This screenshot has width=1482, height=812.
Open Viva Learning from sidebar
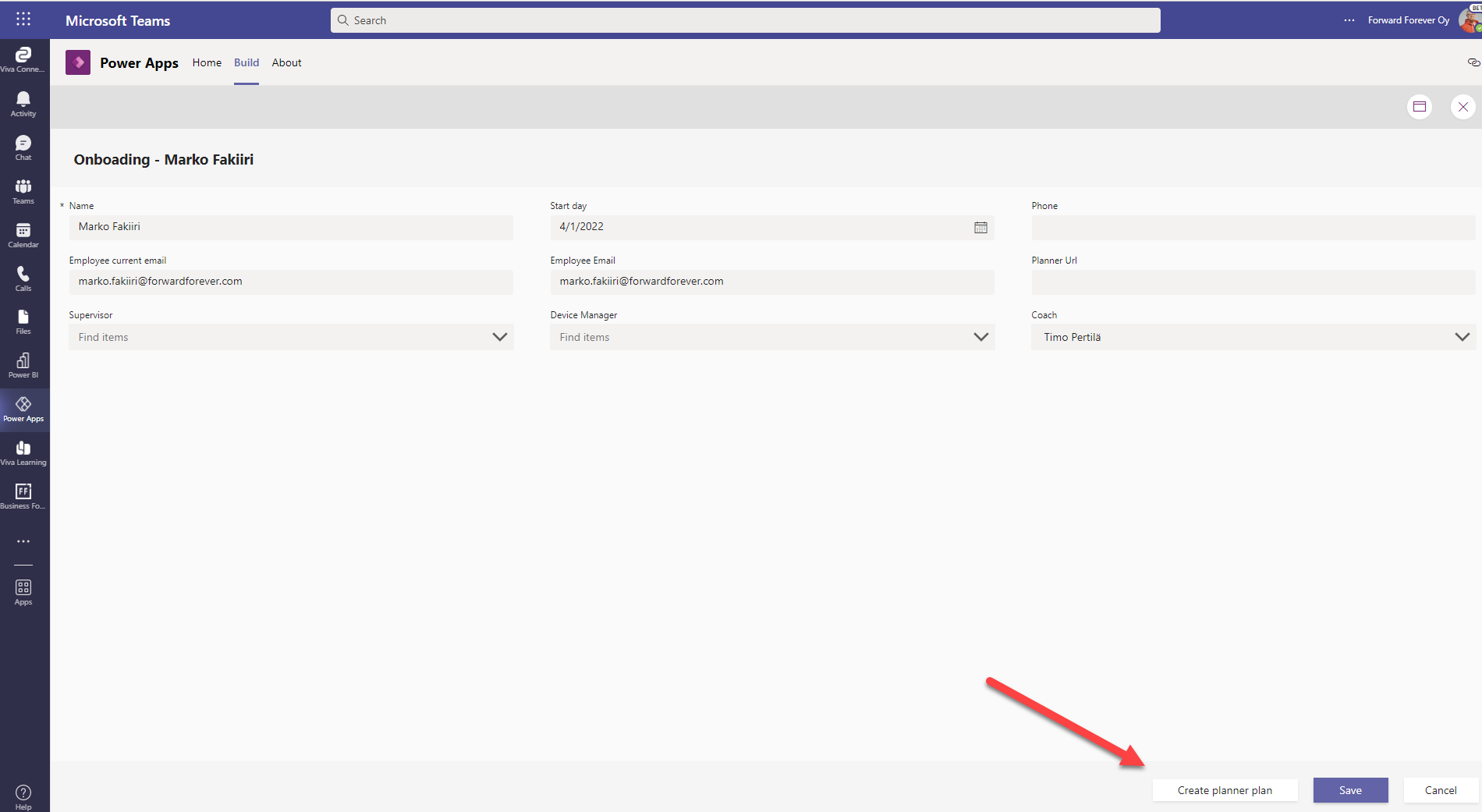23,452
